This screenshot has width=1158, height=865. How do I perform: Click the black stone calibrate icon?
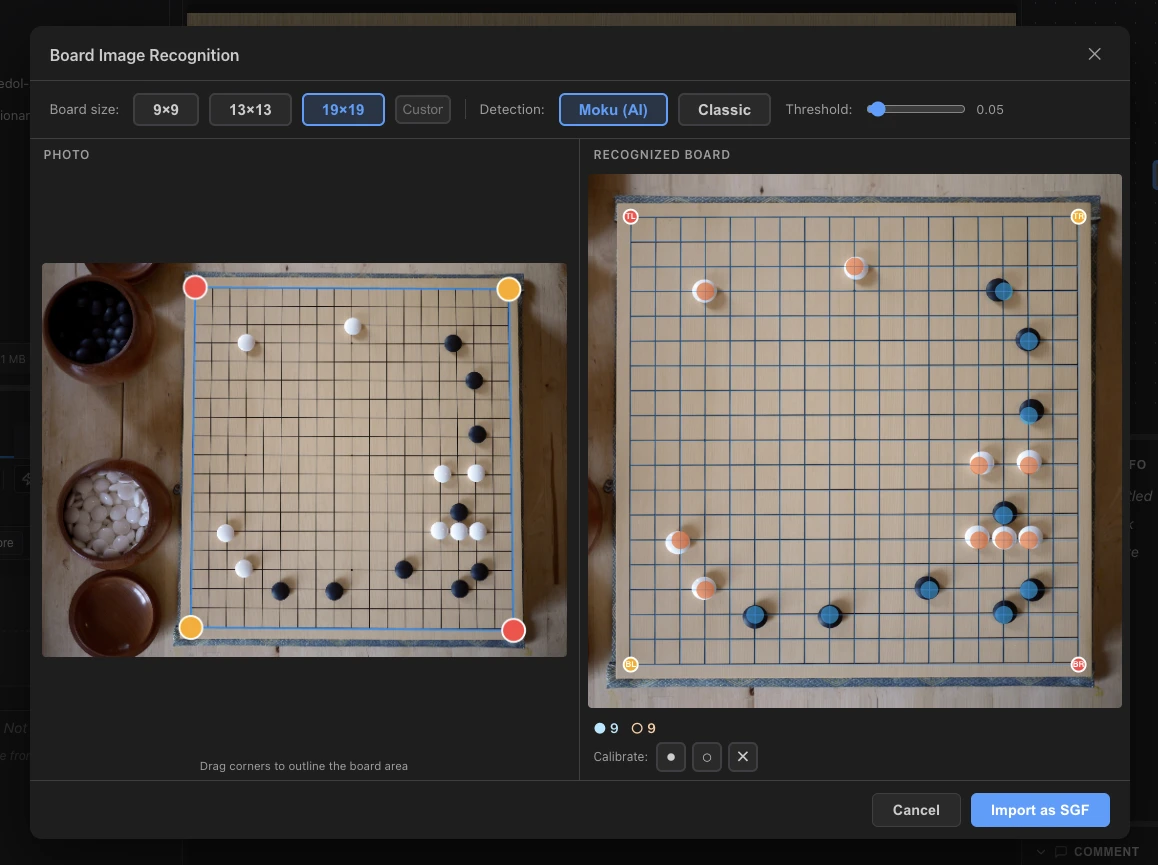point(671,756)
